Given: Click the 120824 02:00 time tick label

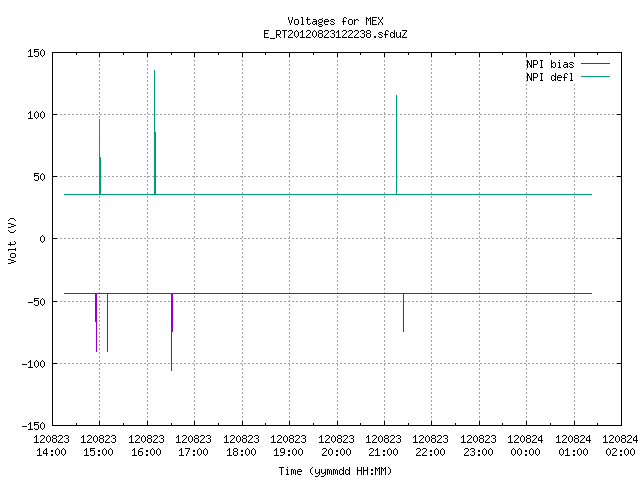Looking at the screenshot, I should point(620,446).
